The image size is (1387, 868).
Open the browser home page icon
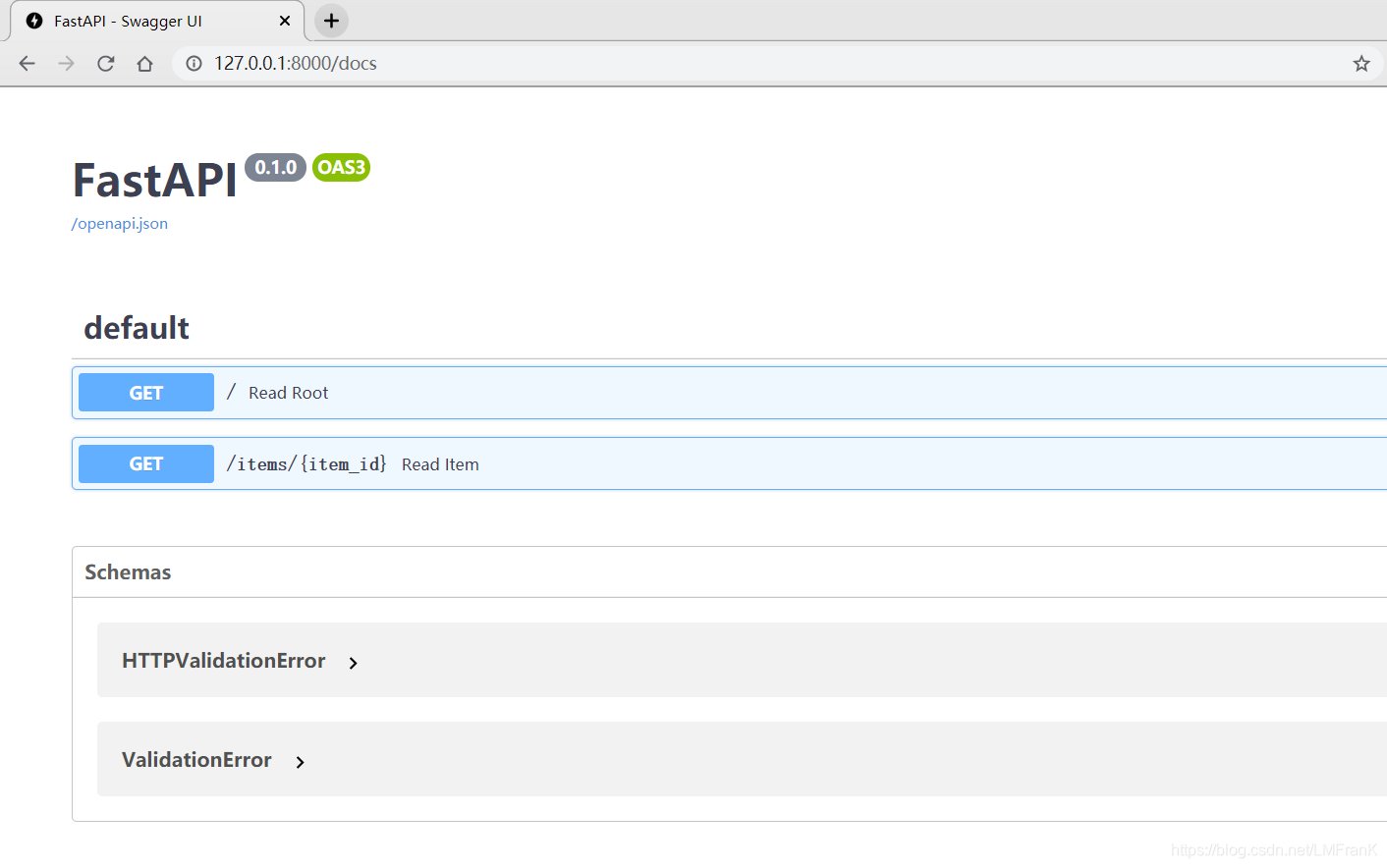[145, 64]
